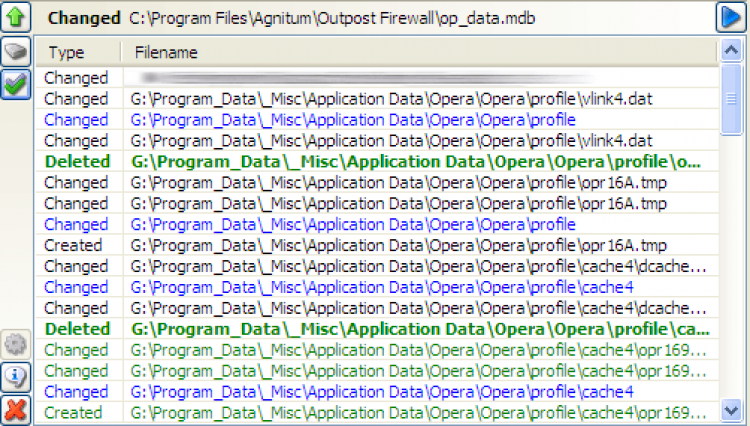Screen dimensions: 750x426
Task: Select the Deleted row ending profile\ca...
Action: (377, 329)
